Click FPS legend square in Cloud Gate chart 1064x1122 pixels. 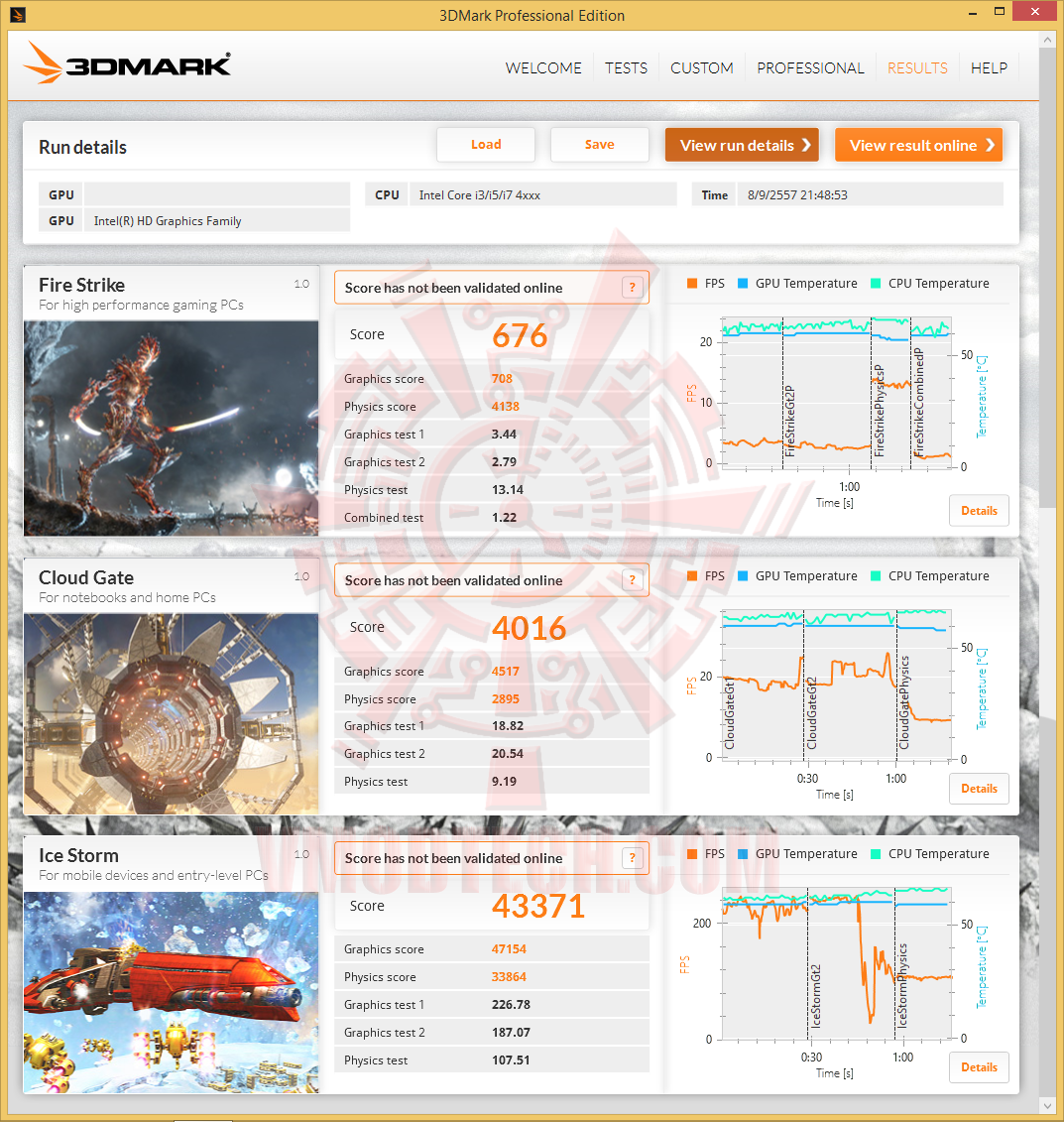coord(692,576)
